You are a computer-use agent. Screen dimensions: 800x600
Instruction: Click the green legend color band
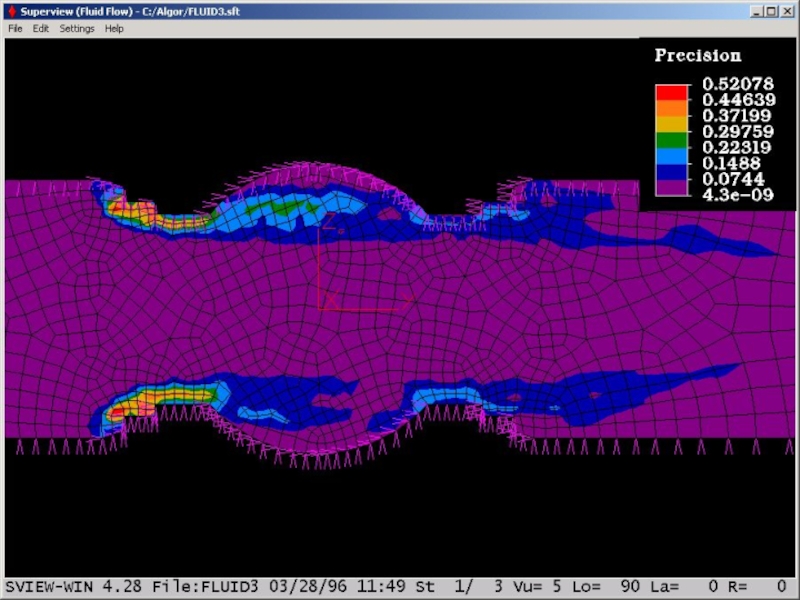tap(671, 140)
